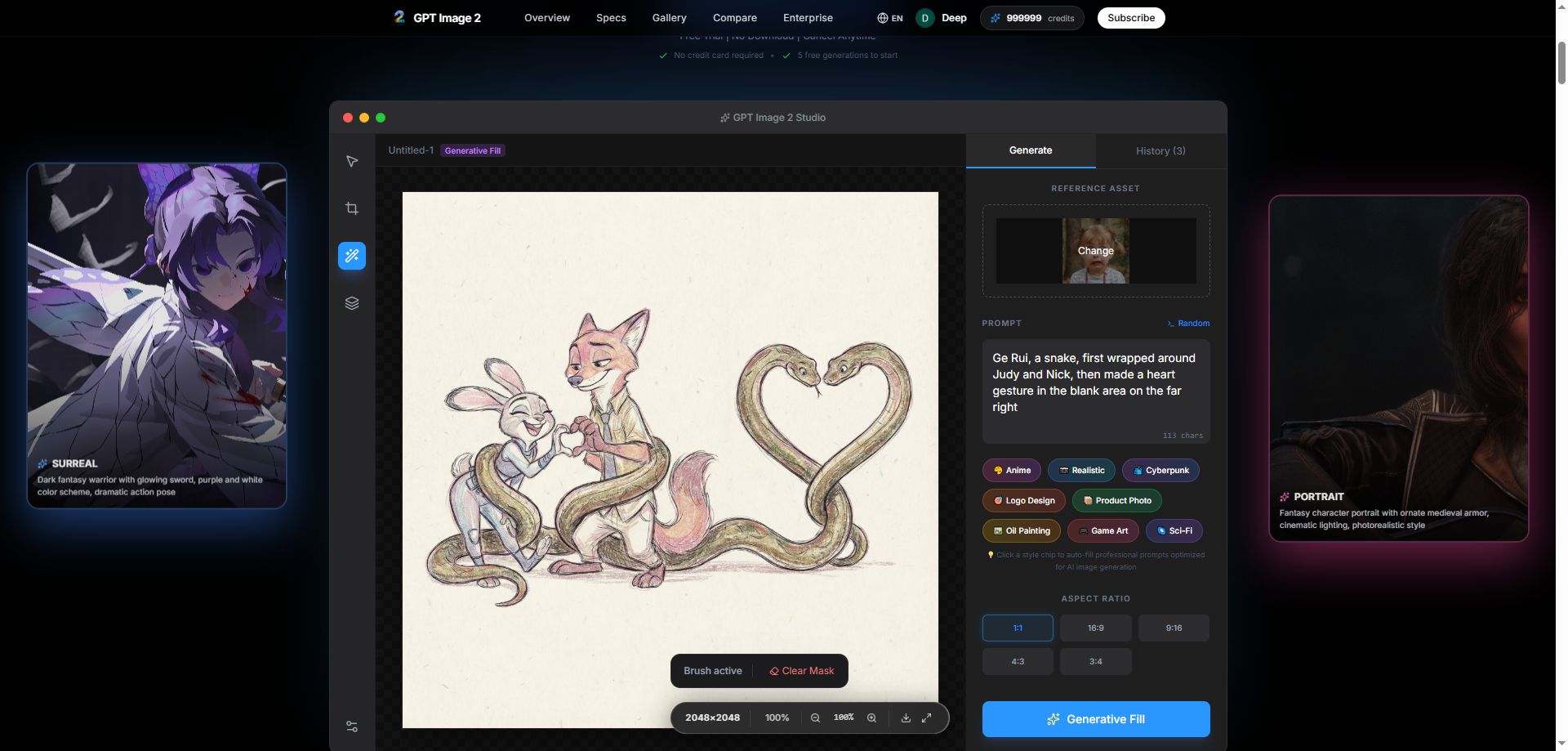
Task: Select the pointer/selection tool in the studio sidebar
Action: [352, 162]
